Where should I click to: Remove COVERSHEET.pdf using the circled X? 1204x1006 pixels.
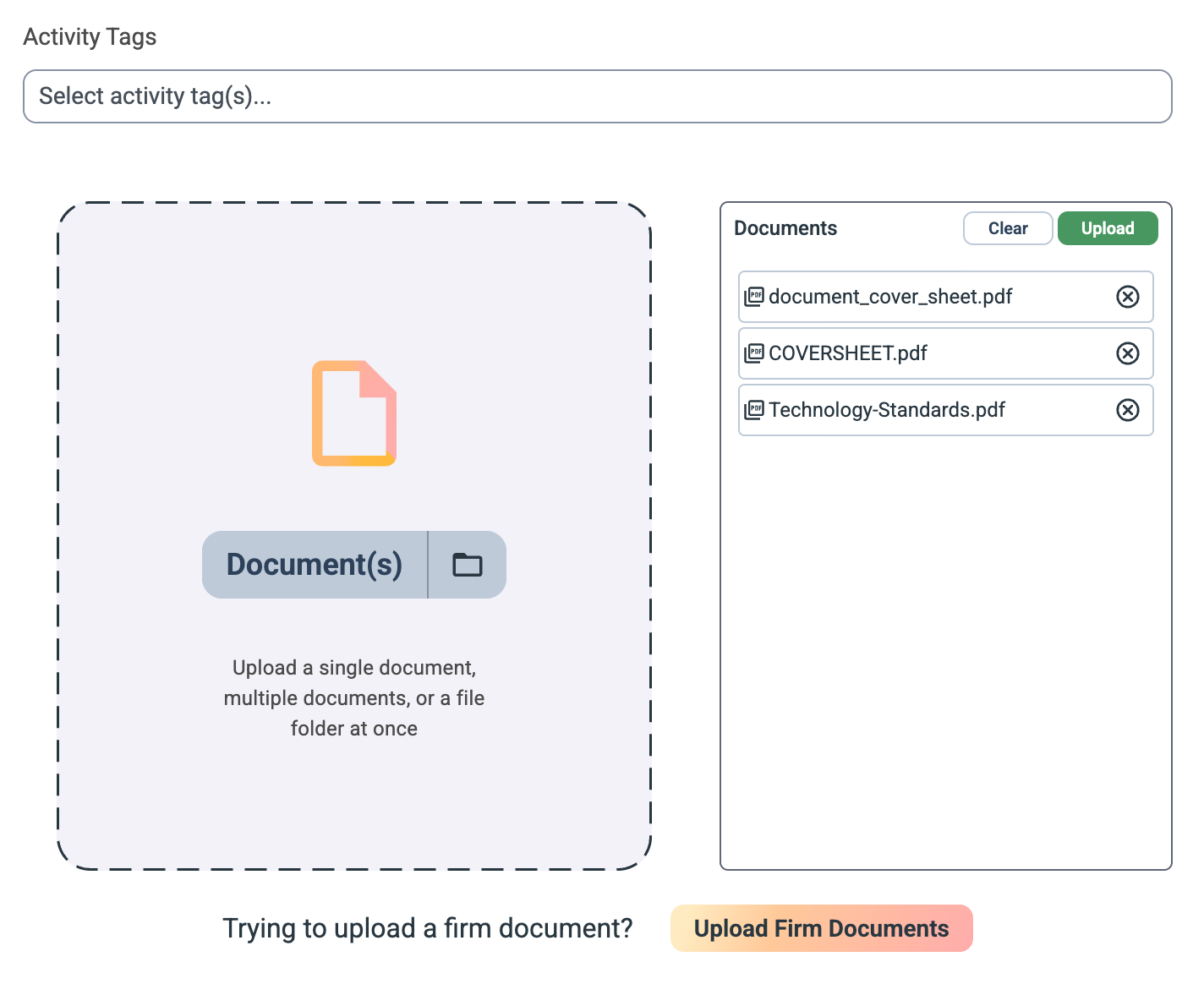click(x=1128, y=353)
